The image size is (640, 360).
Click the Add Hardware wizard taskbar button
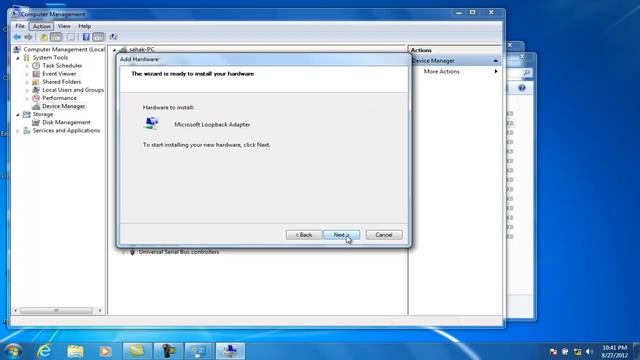(x=230, y=351)
